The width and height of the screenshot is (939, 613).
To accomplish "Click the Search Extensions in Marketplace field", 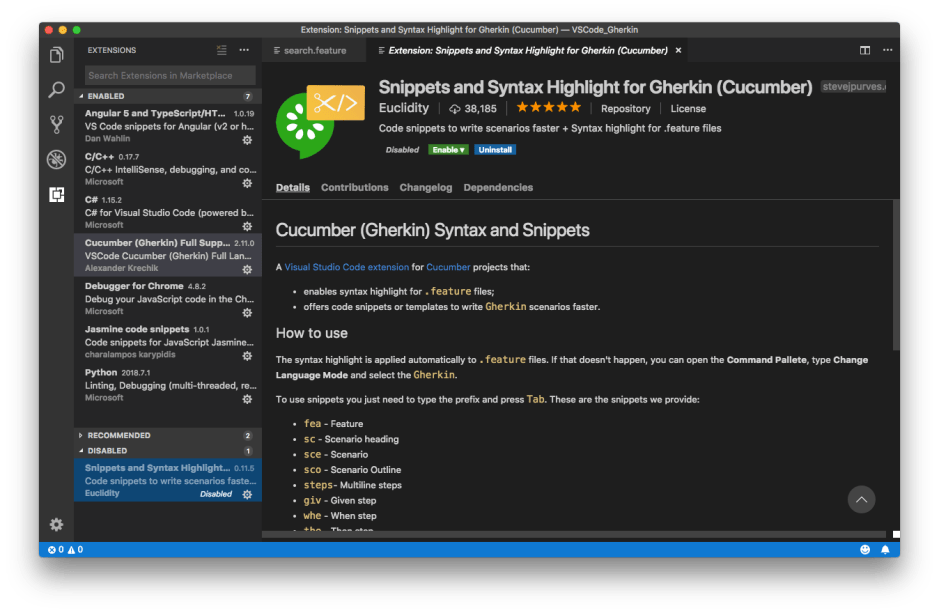I will pos(168,75).
